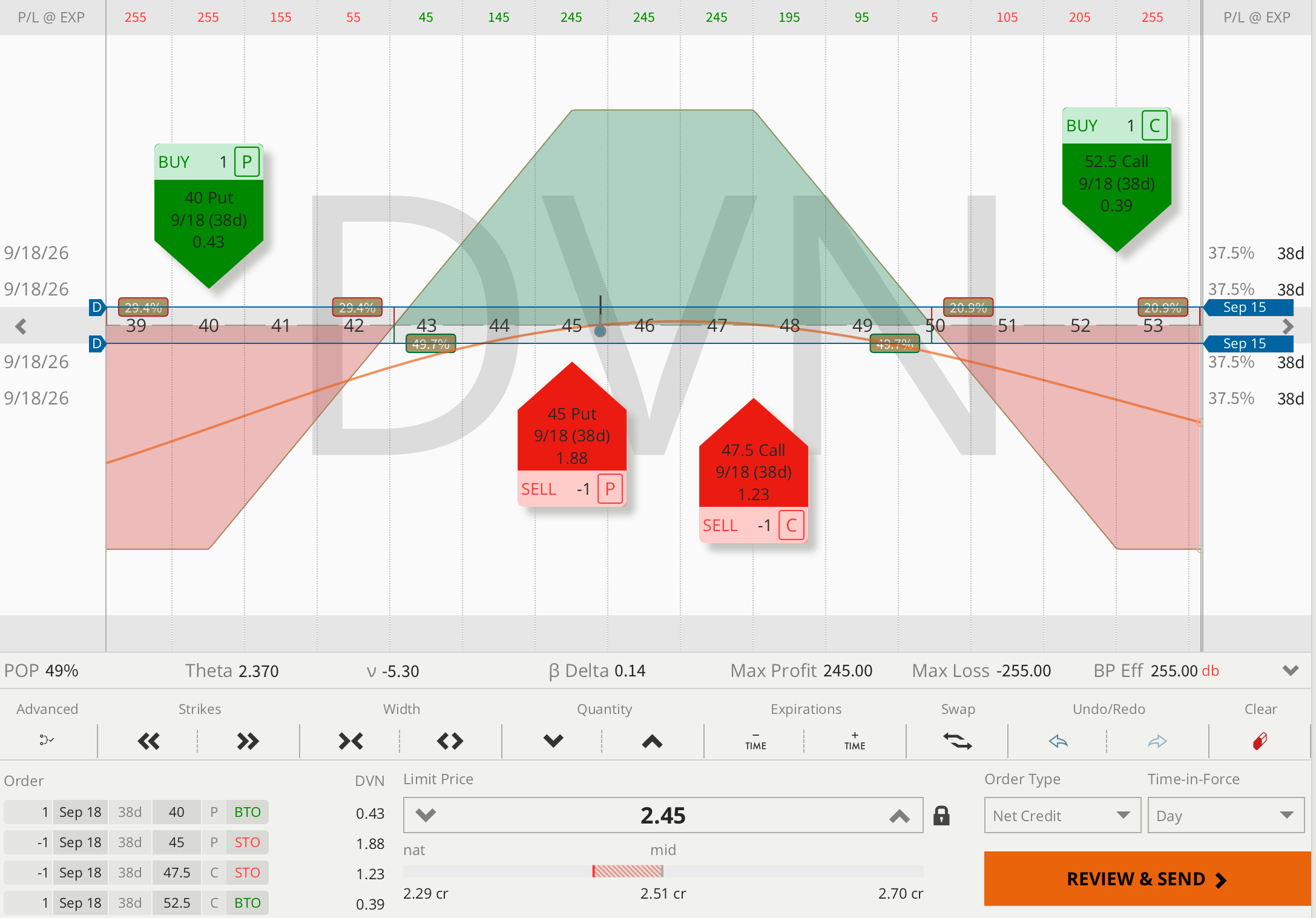The image size is (1316, 918).
Task: Raise limit price with up chevron
Action: (x=900, y=816)
